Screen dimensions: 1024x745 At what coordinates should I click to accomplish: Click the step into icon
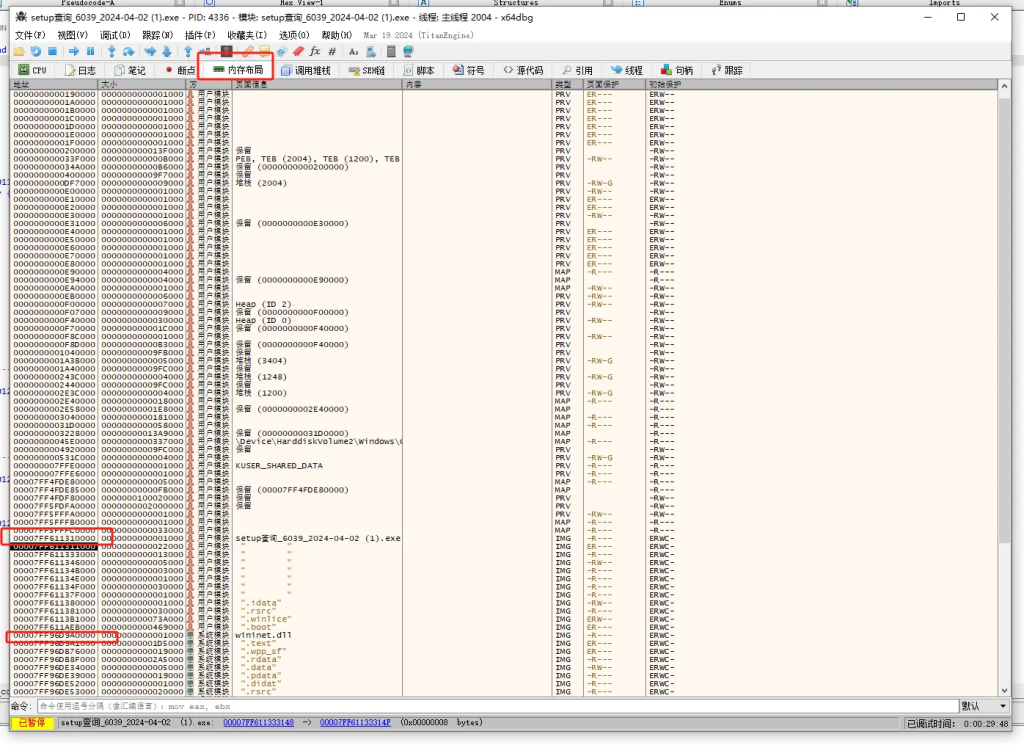click(112, 51)
